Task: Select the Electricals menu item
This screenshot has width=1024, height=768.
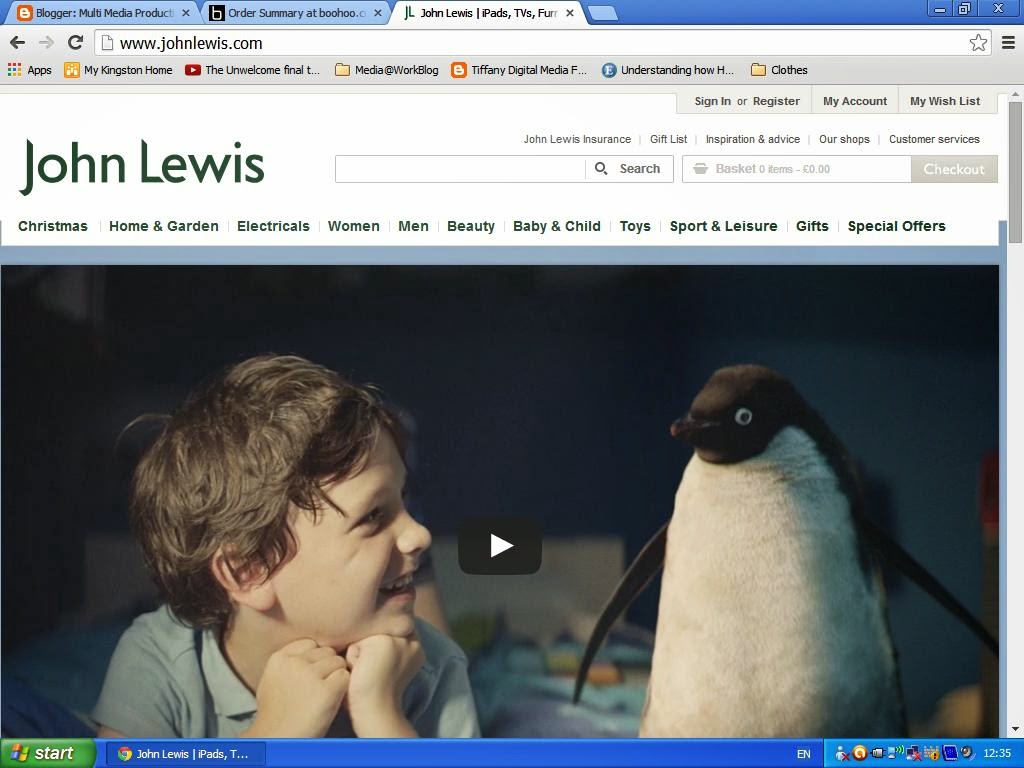Action: [273, 226]
